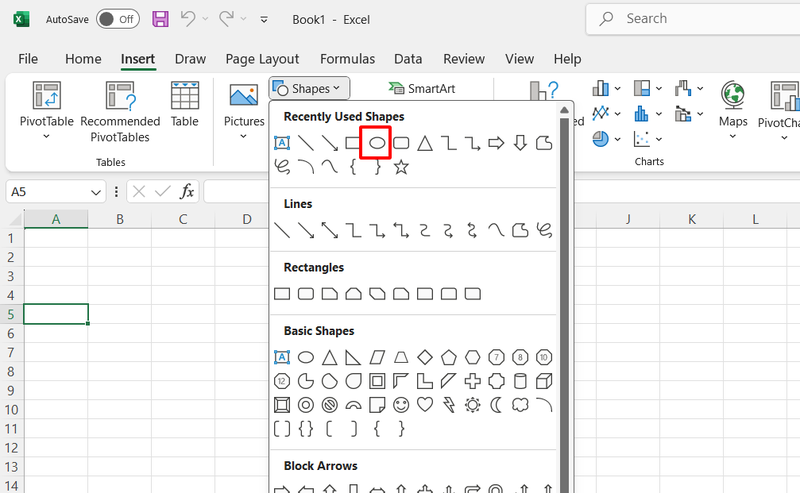Click the Insert Function fx button
The height and width of the screenshot is (493, 800).
187,191
